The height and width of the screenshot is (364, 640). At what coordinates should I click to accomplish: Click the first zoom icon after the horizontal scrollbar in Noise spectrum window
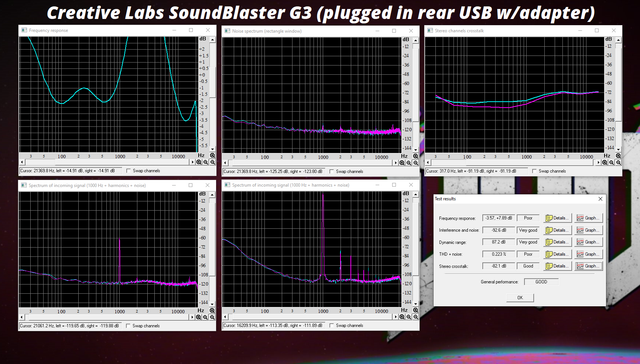tap(402, 162)
